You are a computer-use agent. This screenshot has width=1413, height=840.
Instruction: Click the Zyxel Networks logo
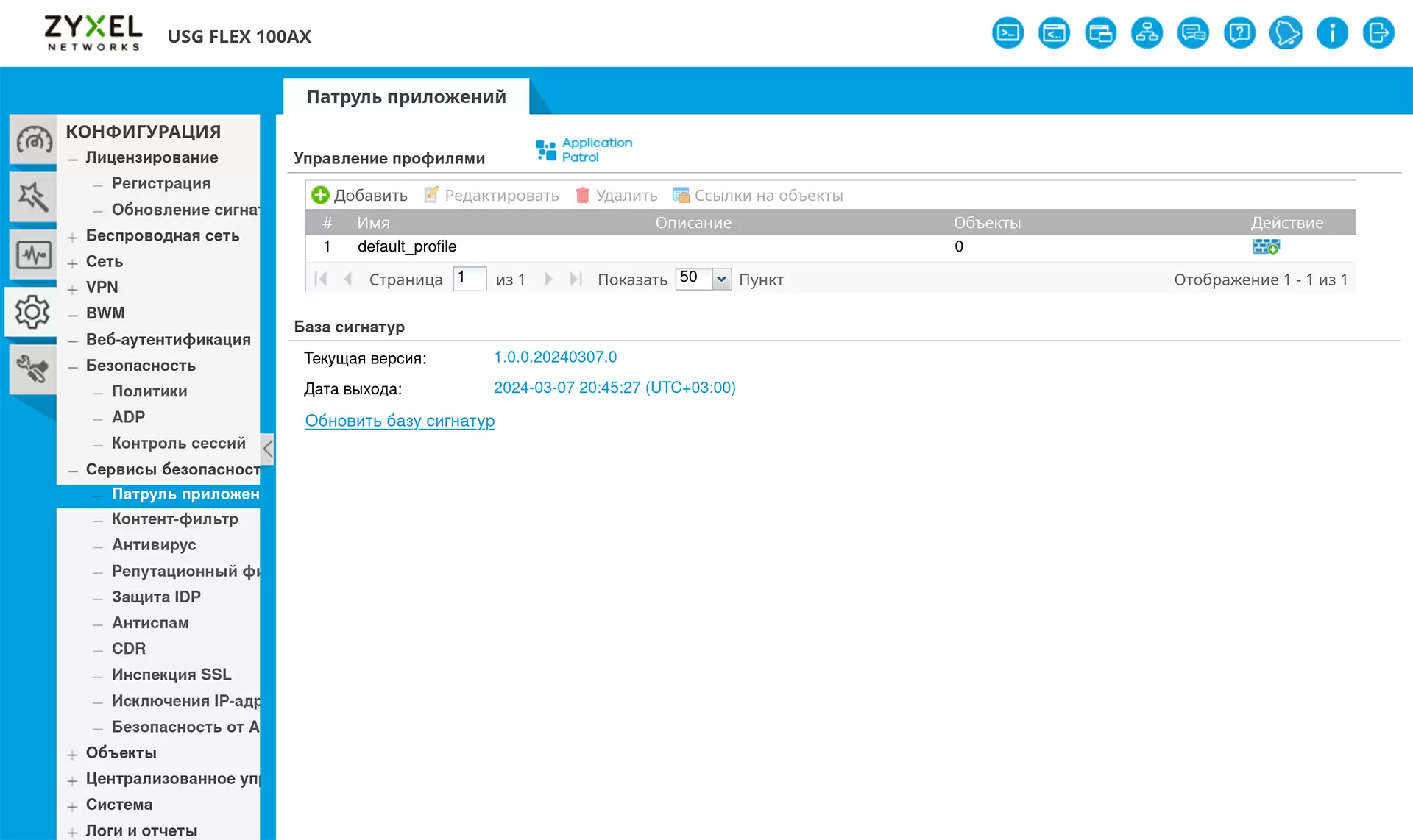point(93,33)
